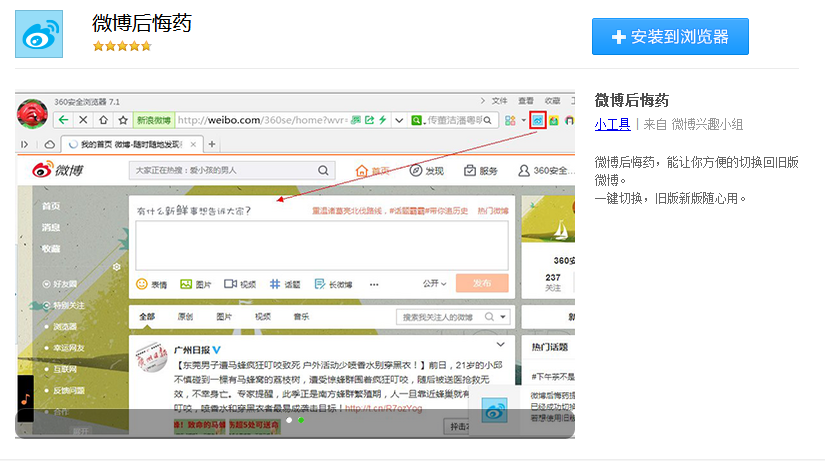The width and height of the screenshot is (825, 461).
Task: Close the 我的首页 browser tab
Action: [x=193, y=144]
